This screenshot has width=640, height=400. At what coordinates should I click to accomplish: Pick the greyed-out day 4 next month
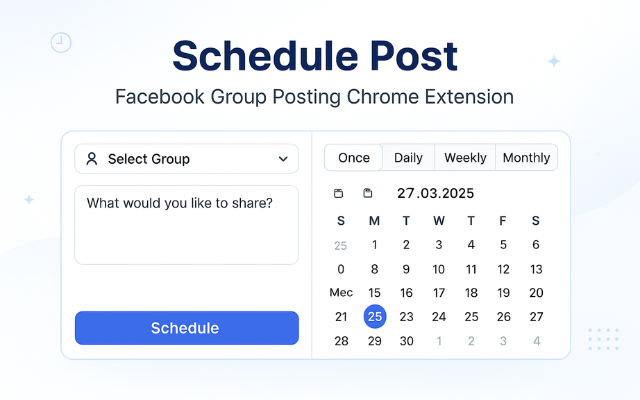click(536, 341)
